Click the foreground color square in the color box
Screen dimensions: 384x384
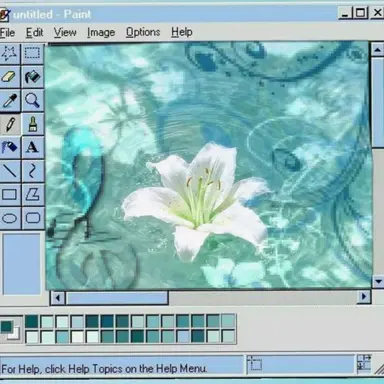coord(6,326)
